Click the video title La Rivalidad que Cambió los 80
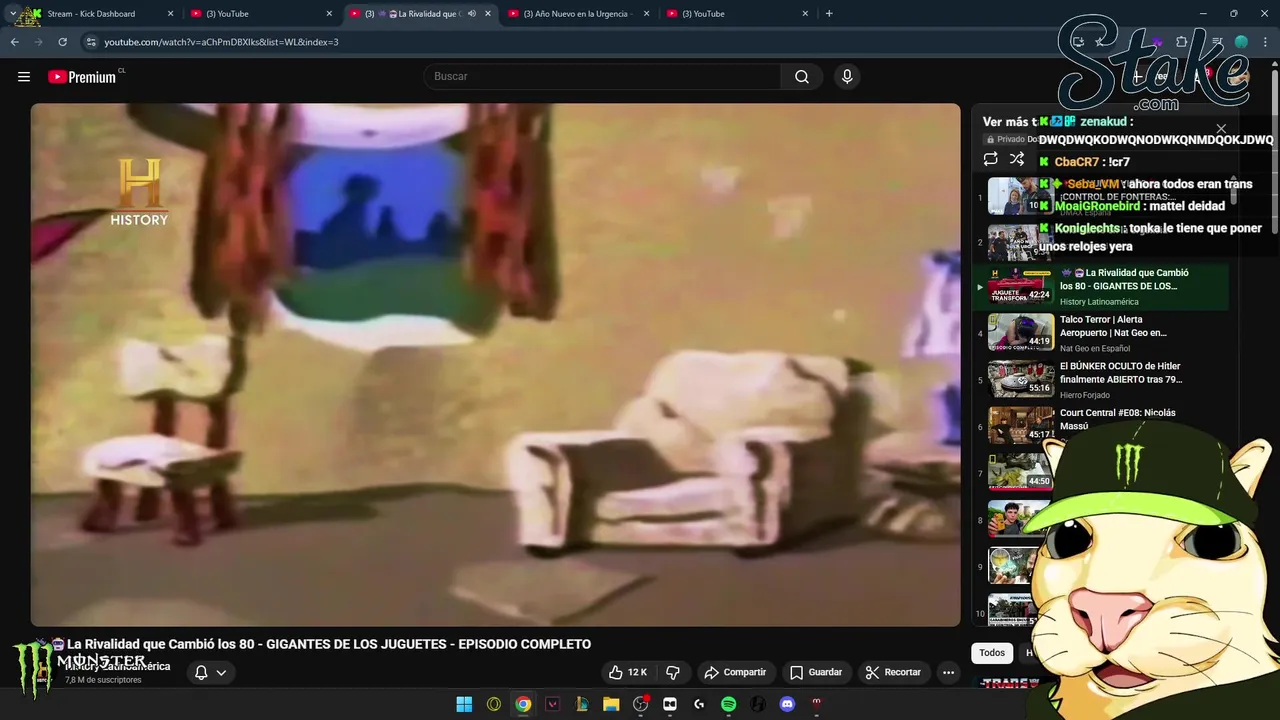Screen dimensions: 1280x720 tap(329, 644)
